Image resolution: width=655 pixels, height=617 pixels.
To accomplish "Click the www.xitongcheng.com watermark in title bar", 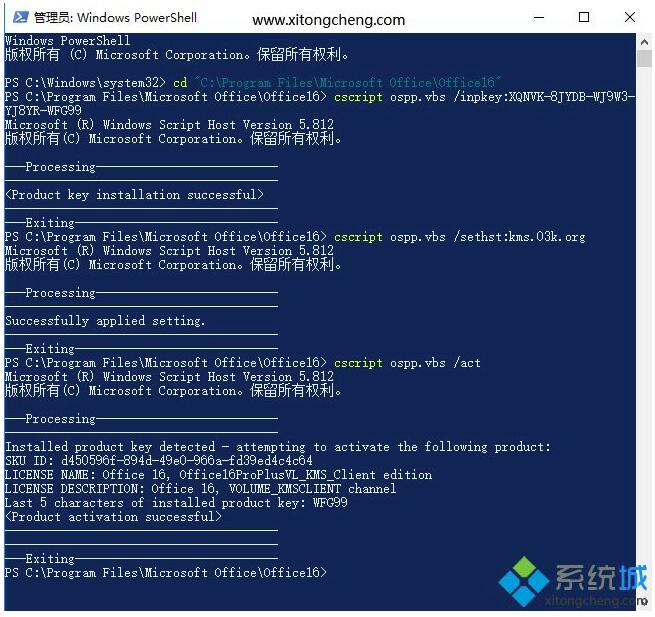I will click(x=328, y=20).
